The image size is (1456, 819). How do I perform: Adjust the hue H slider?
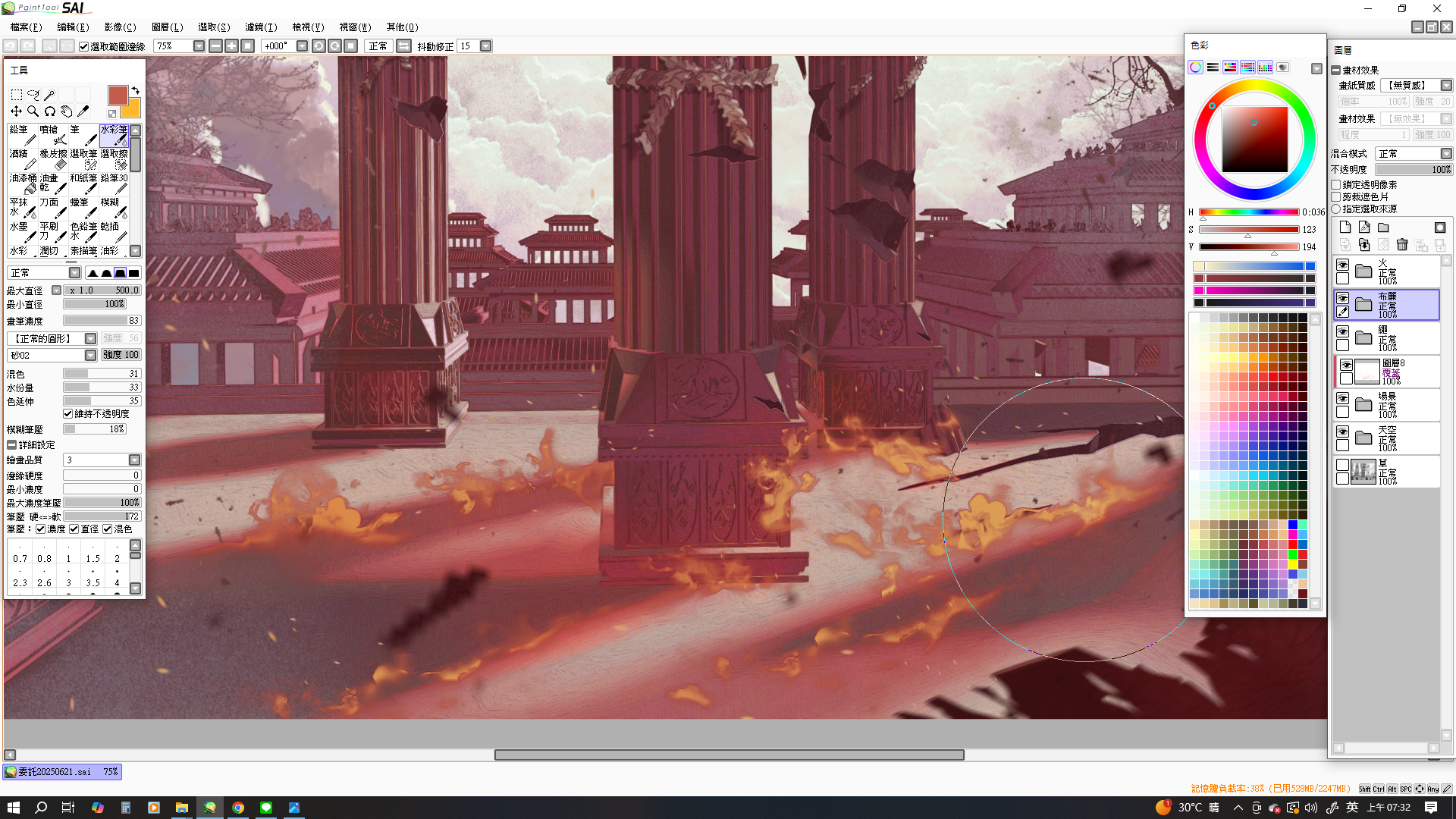pyautogui.click(x=1249, y=212)
